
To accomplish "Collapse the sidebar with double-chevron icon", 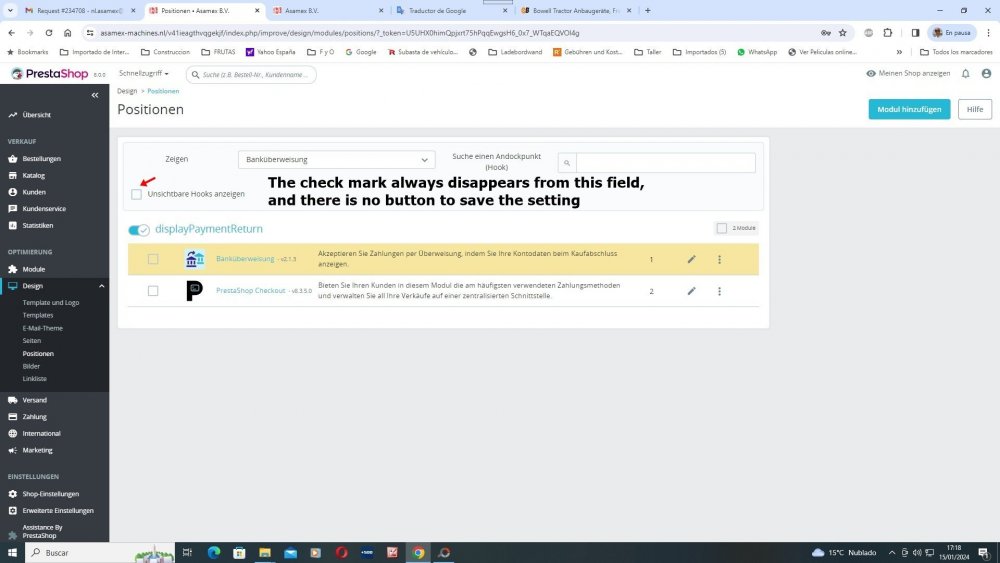I will pyautogui.click(x=95, y=95).
